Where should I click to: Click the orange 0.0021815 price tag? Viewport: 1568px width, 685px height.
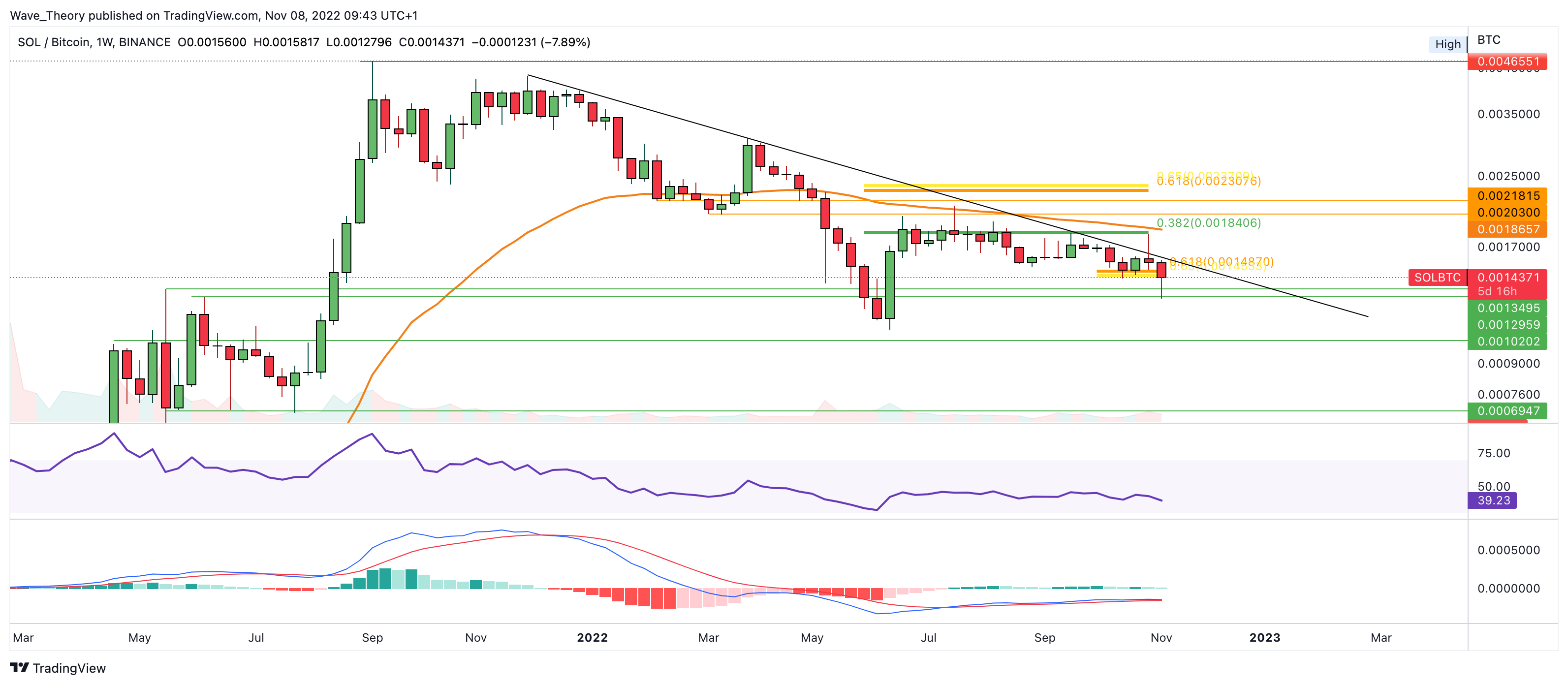(1507, 196)
